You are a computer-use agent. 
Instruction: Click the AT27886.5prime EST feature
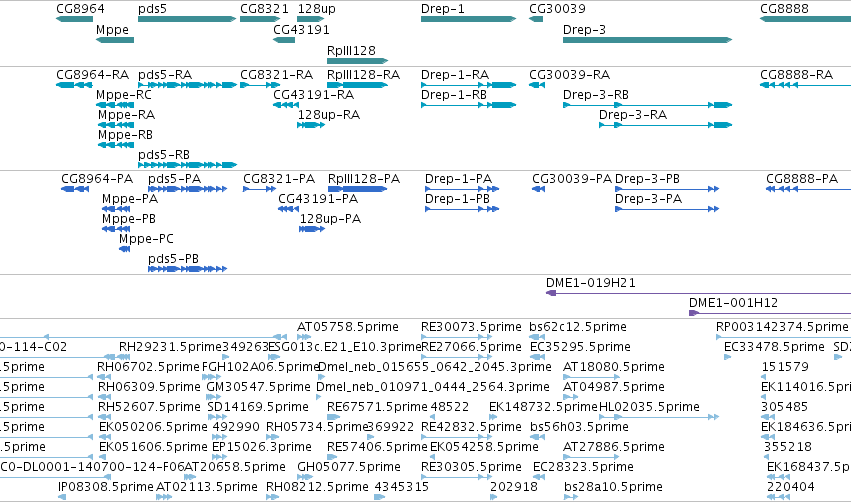pyautogui.click(x=591, y=457)
